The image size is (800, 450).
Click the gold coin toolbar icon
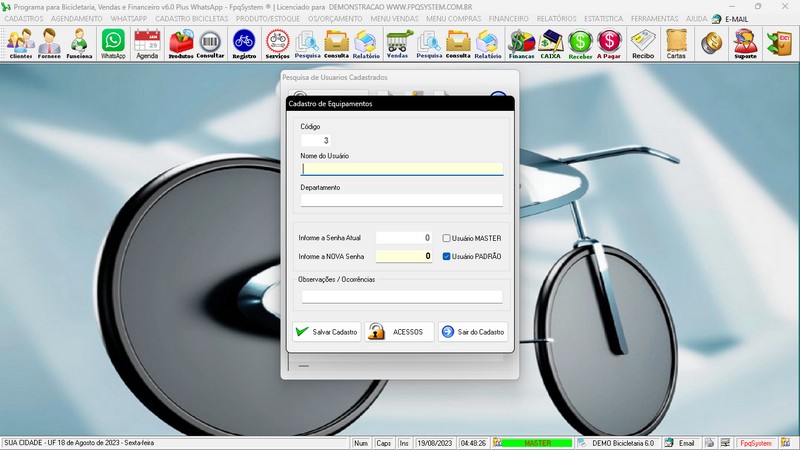point(711,44)
